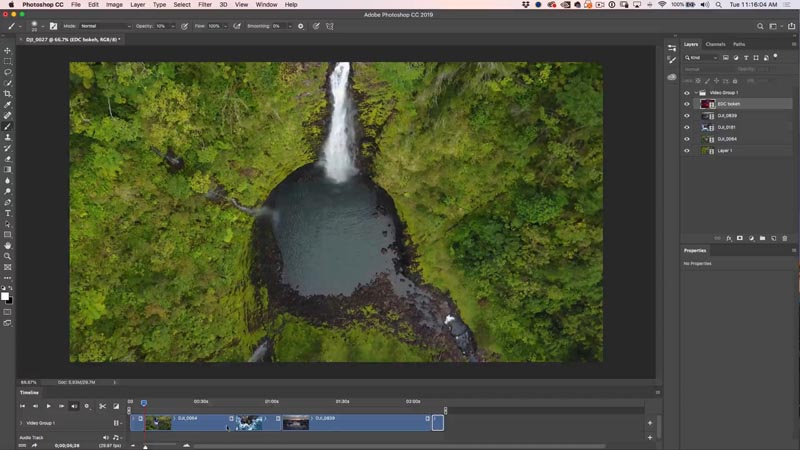The height and width of the screenshot is (450, 800).
Task: Open the Opacity value dropdown arrow
Action: click(172, 26)
